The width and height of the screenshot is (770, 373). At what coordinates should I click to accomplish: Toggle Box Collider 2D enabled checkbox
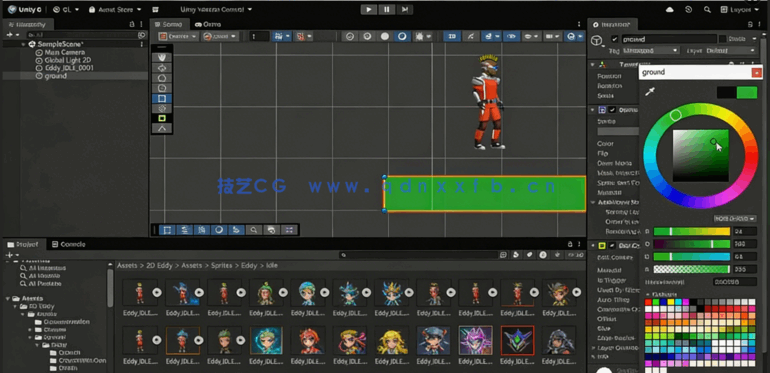tap(612, 245)
